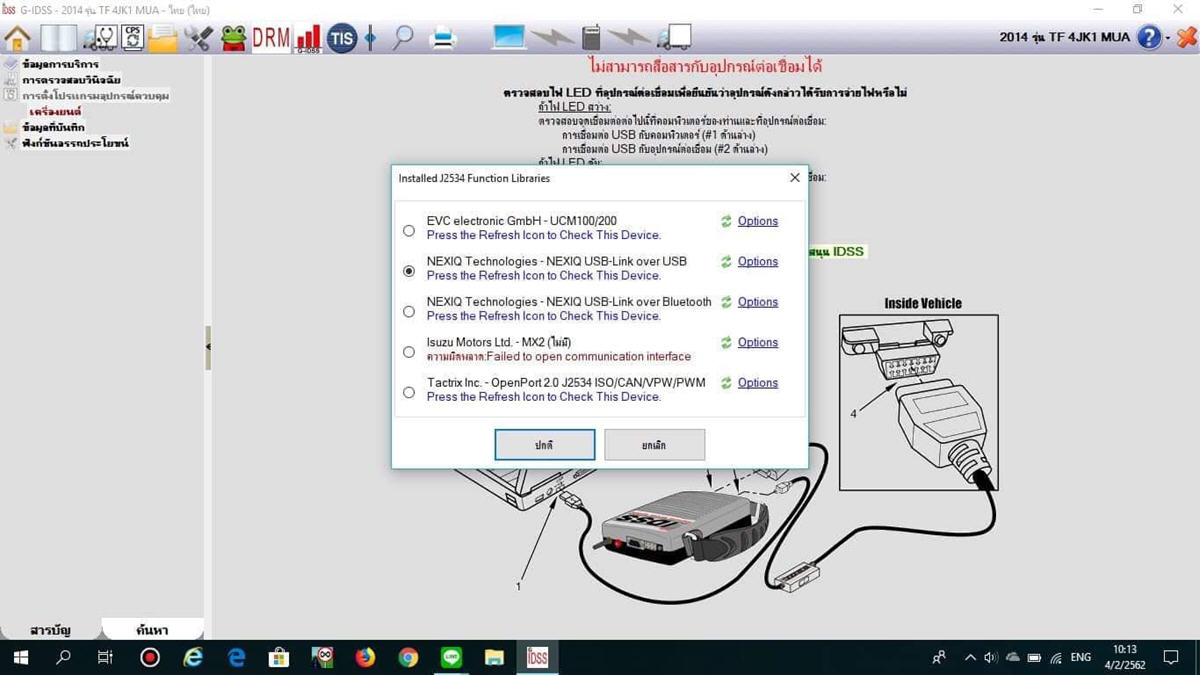Select NEXIQ USB-Link over USB radio button
The width and height of the screenshot is (1200, 675).
[x=409, y=271]
